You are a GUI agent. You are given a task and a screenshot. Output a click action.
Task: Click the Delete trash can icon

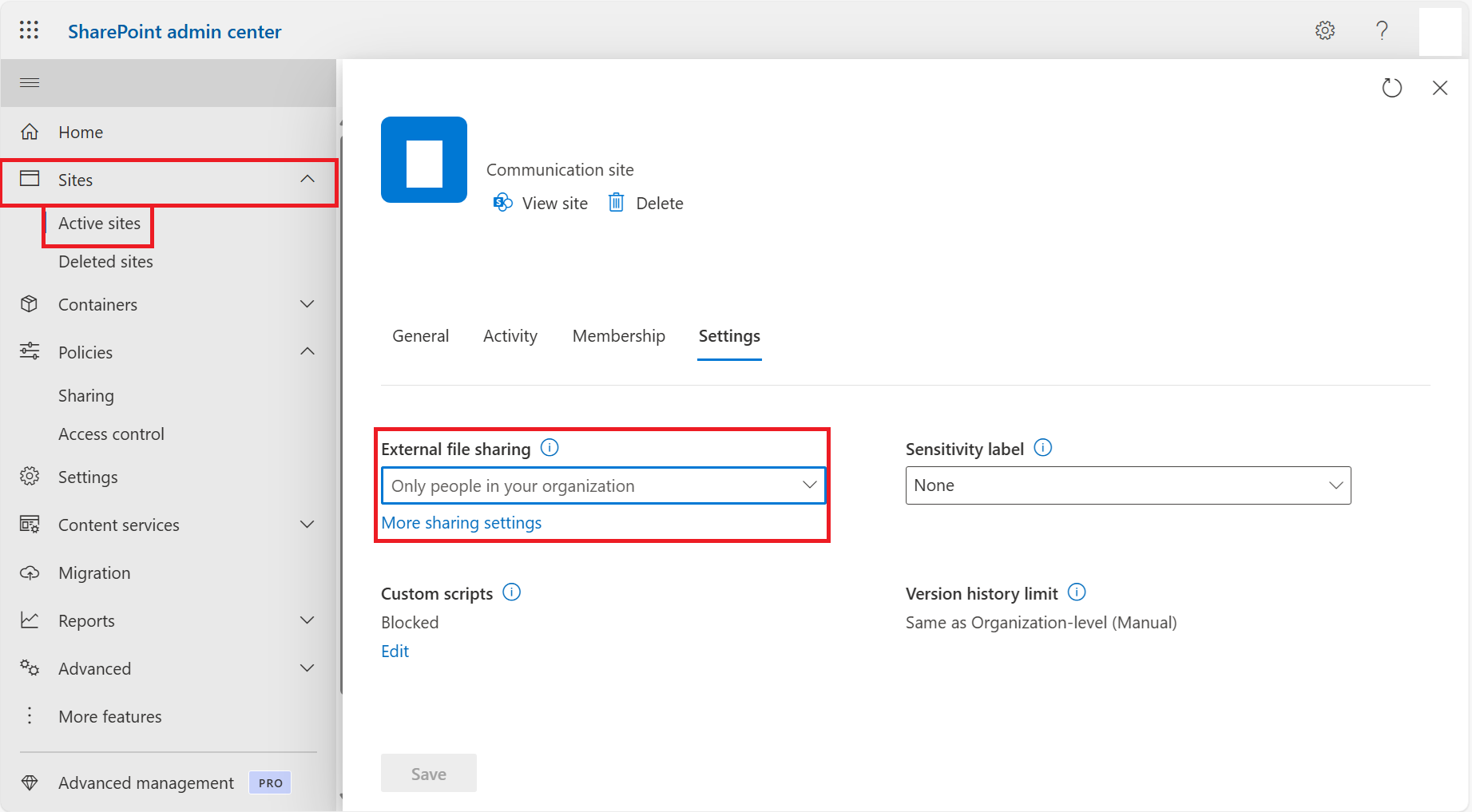click(x=617, y=203)
